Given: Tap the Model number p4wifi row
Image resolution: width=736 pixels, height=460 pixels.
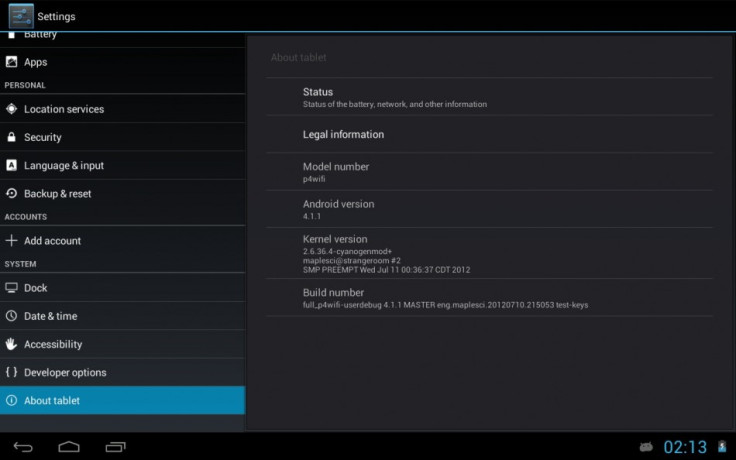Looking at the screenshot, I should (489, 172).
